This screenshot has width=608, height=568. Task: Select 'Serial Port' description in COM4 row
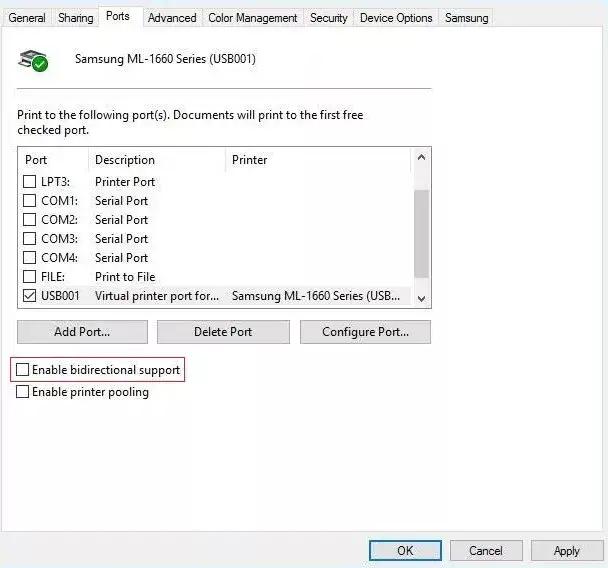point(121,257)
